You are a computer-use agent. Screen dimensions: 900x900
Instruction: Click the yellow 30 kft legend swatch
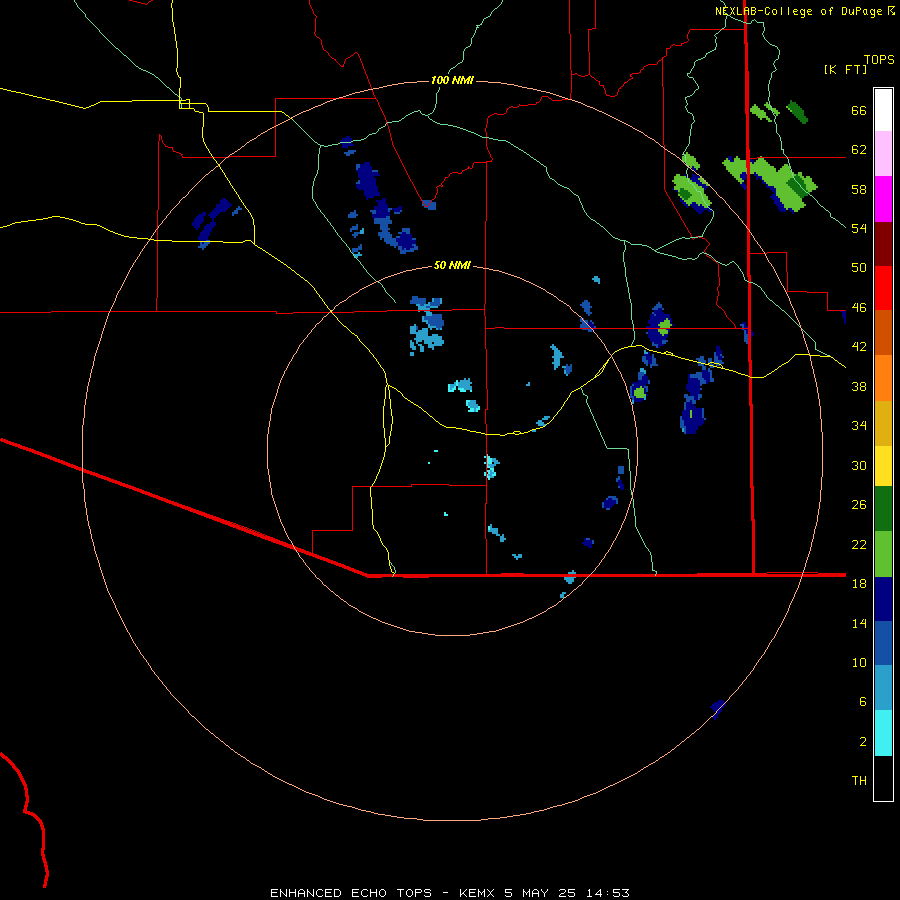(883, 466)
